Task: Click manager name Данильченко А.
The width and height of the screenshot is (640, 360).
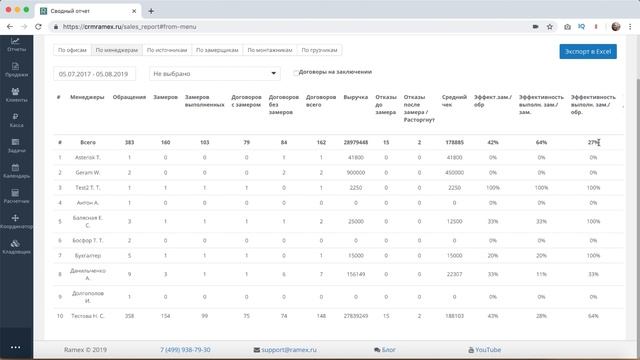Action: (88, 274)
